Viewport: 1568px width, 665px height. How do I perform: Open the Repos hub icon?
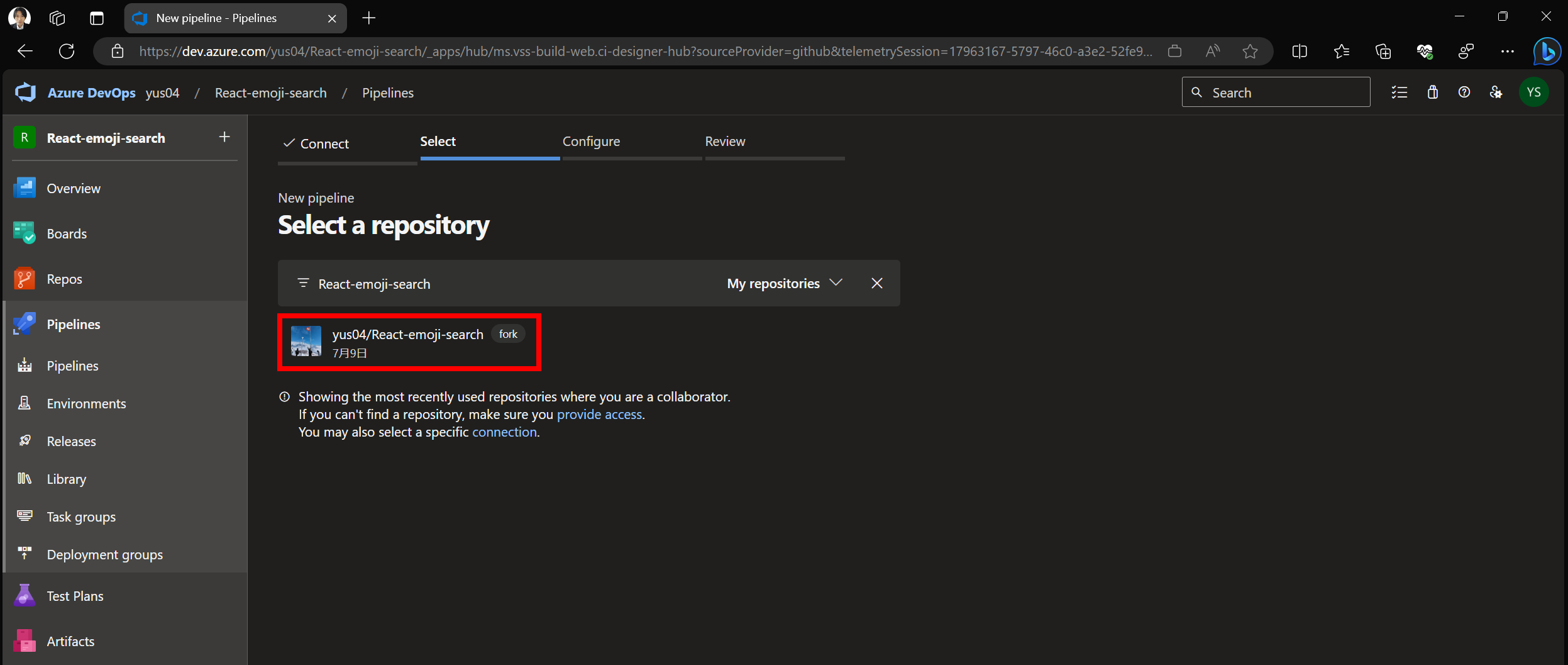click(25, 279)
